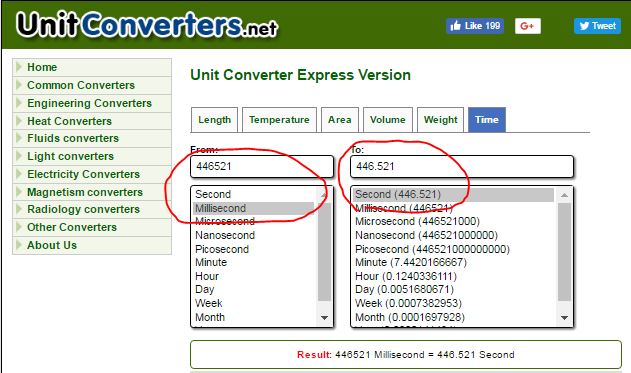
Task: Click the To list scrollbar thumb
Action: point(564,252)
